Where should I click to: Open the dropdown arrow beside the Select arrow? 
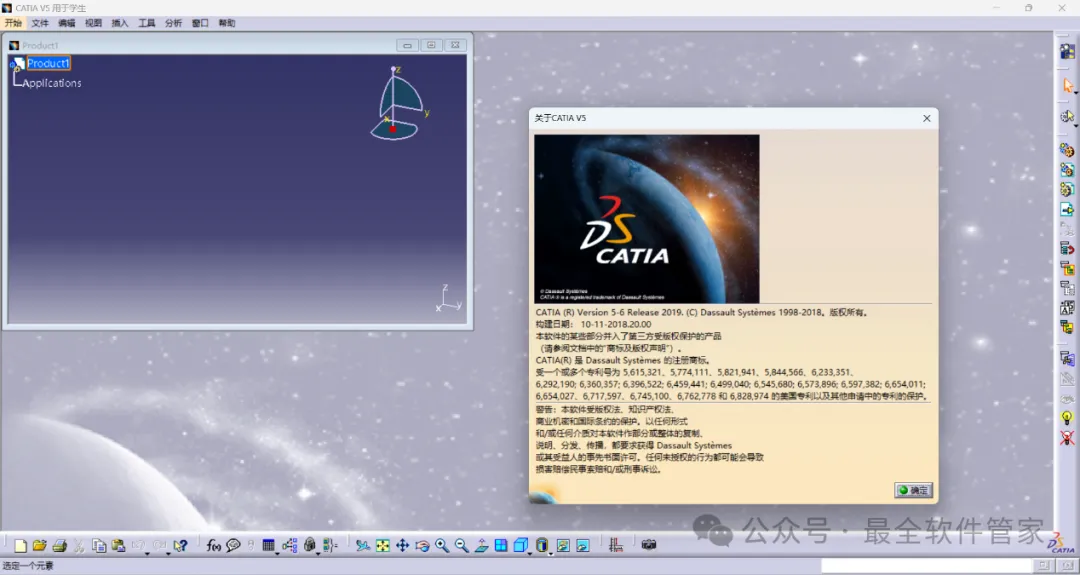click(1075, 93)
